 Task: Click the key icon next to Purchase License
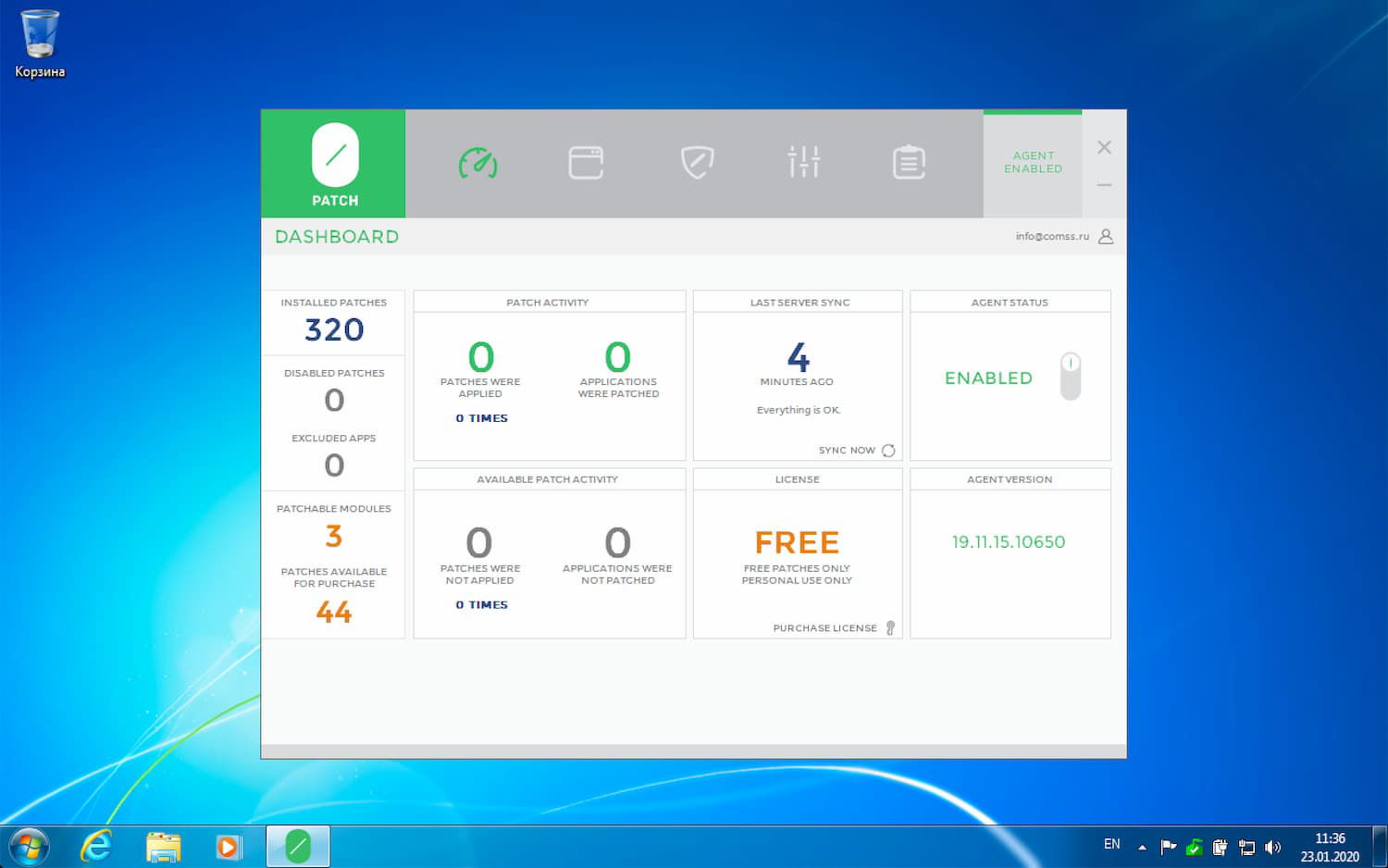890,627
